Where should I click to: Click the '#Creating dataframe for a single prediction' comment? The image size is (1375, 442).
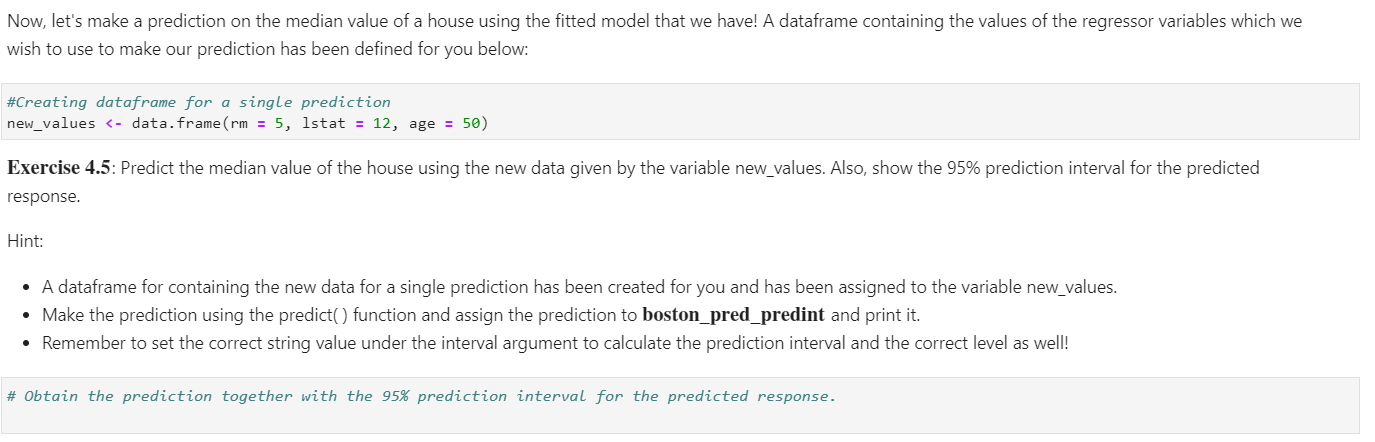click(198, 102)
